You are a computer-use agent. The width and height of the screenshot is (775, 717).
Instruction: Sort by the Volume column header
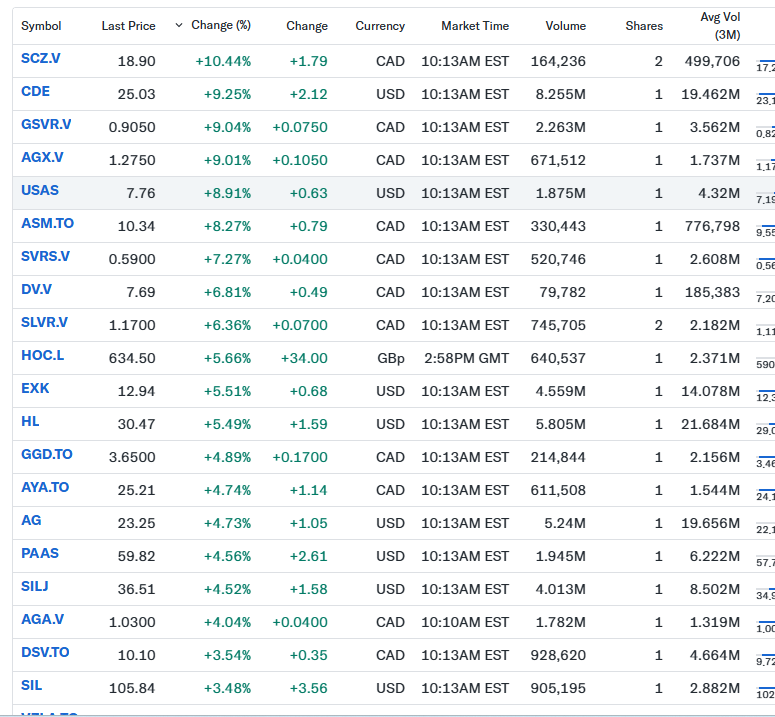click(x=565, y=26)
